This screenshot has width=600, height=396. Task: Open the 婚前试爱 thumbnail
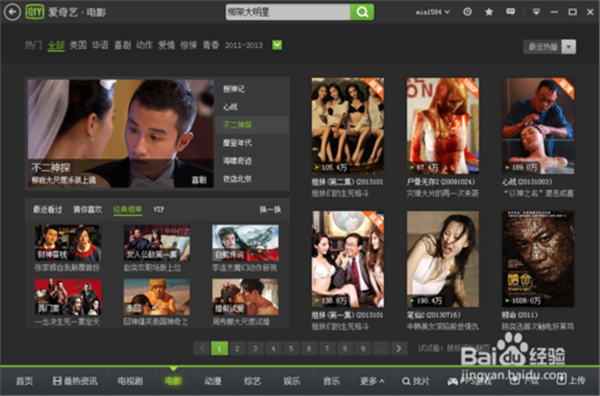(245, 297)
